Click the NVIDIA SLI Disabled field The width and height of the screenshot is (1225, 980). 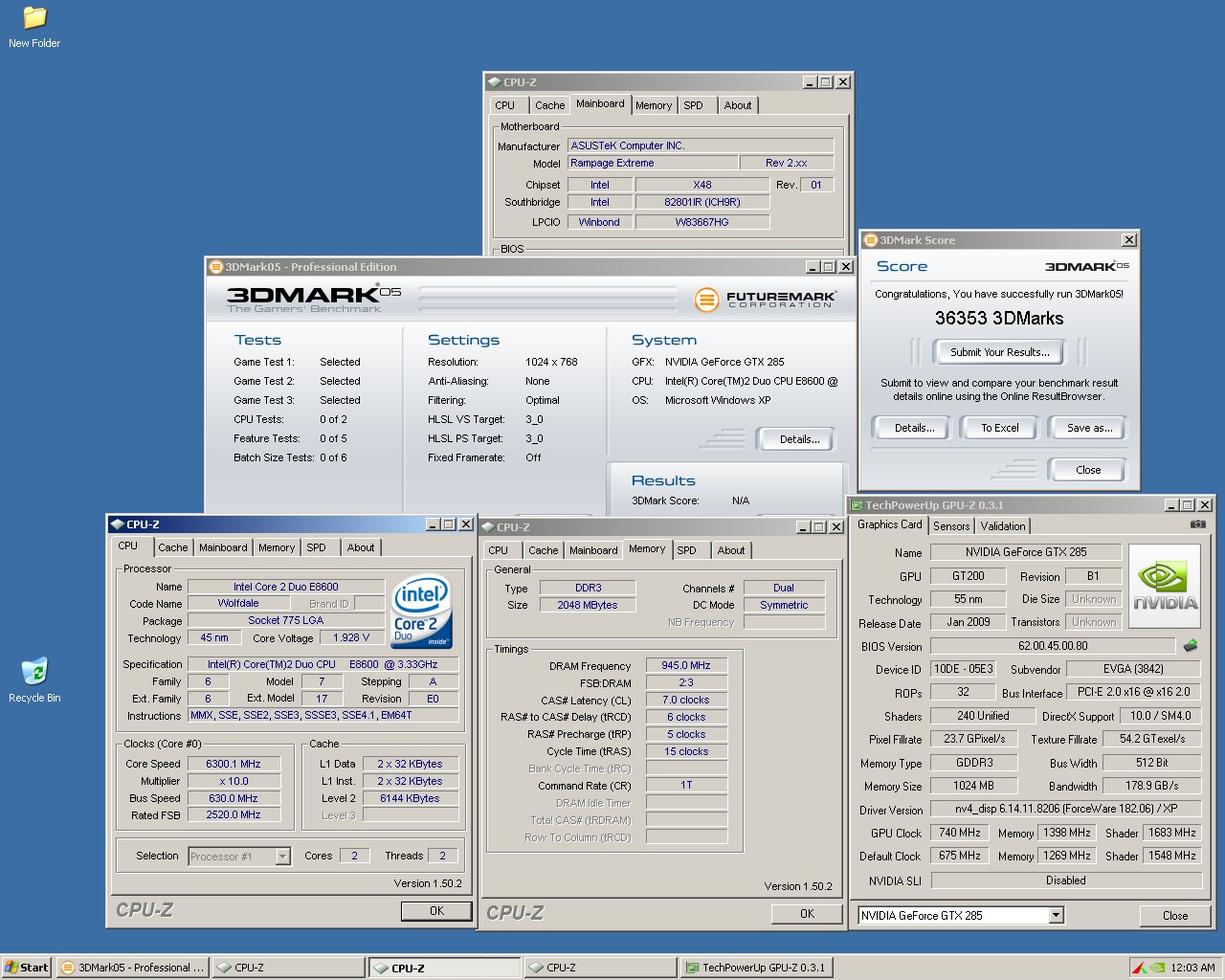(x=1065, y=880)
